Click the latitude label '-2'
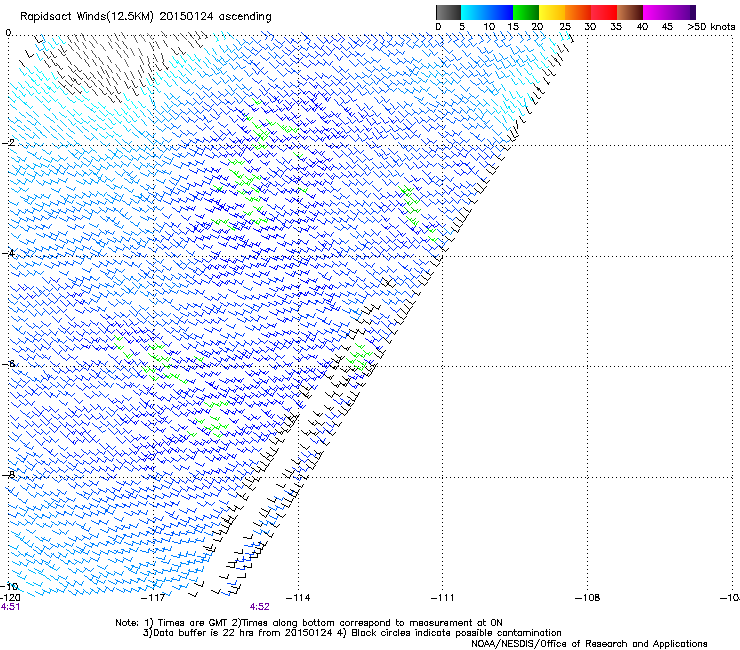This screenshot has width=740, height=650. (8, 143)
